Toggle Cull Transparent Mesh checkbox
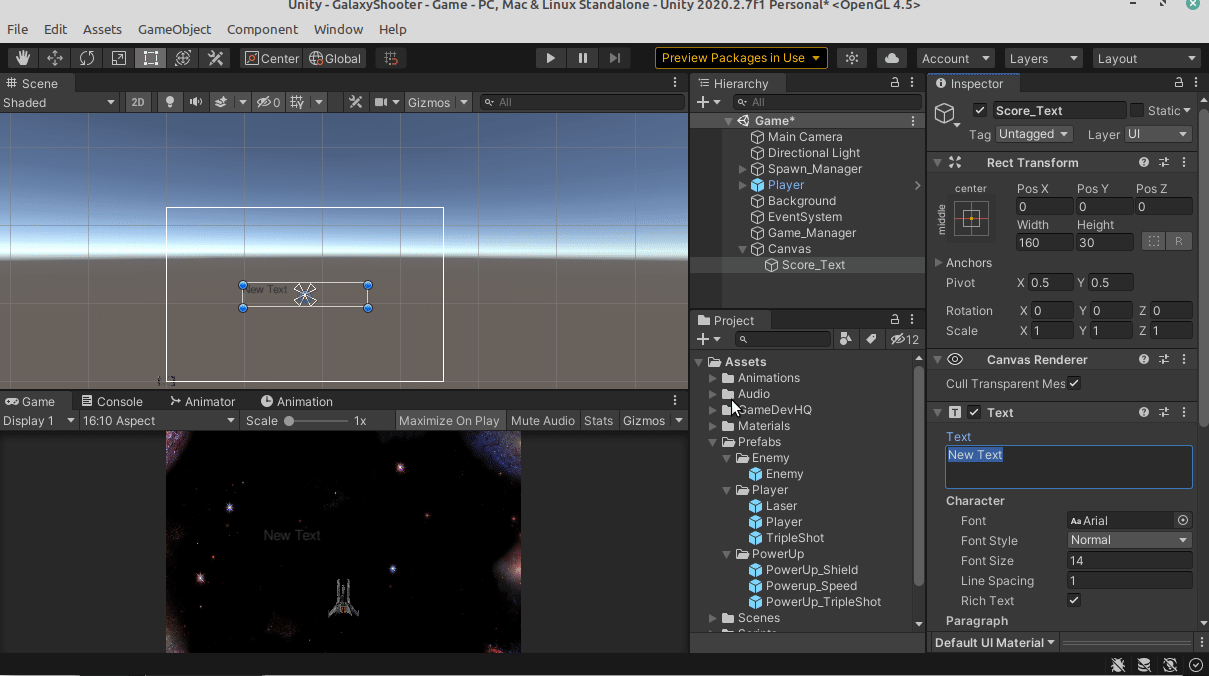 [1074, 383]
